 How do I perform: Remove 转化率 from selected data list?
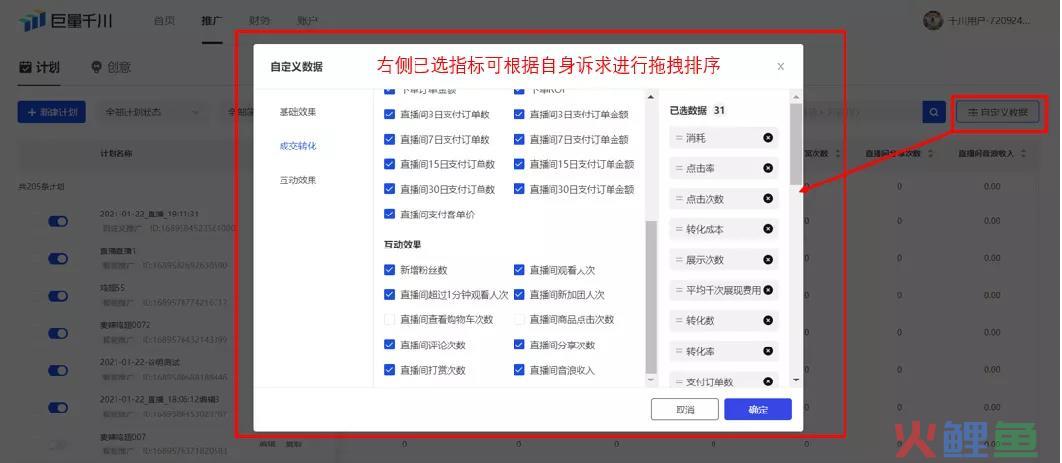(768, 351)
